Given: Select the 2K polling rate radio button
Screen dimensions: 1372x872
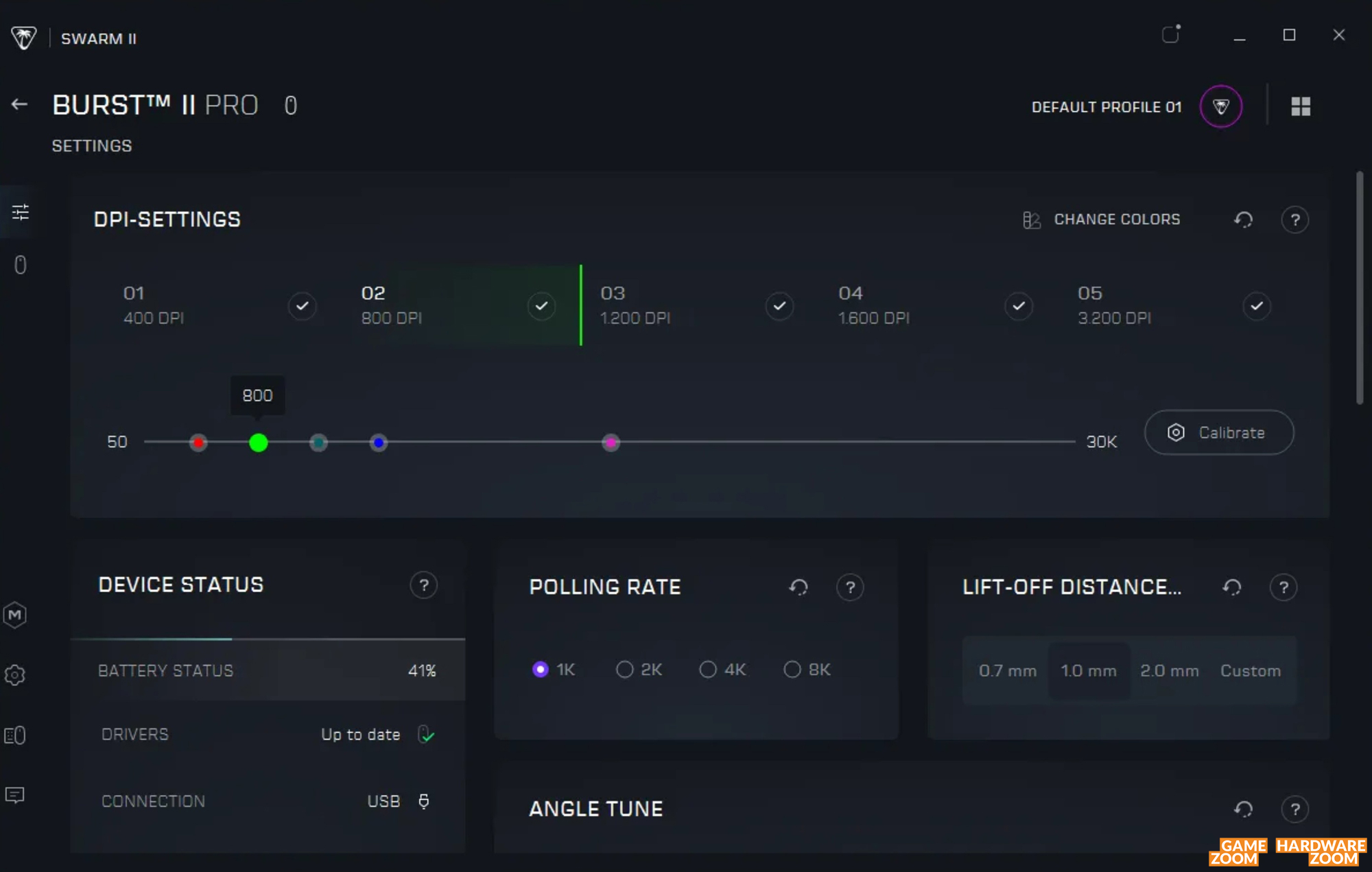Looking at the screenshot, I should (x=624, y=670).
